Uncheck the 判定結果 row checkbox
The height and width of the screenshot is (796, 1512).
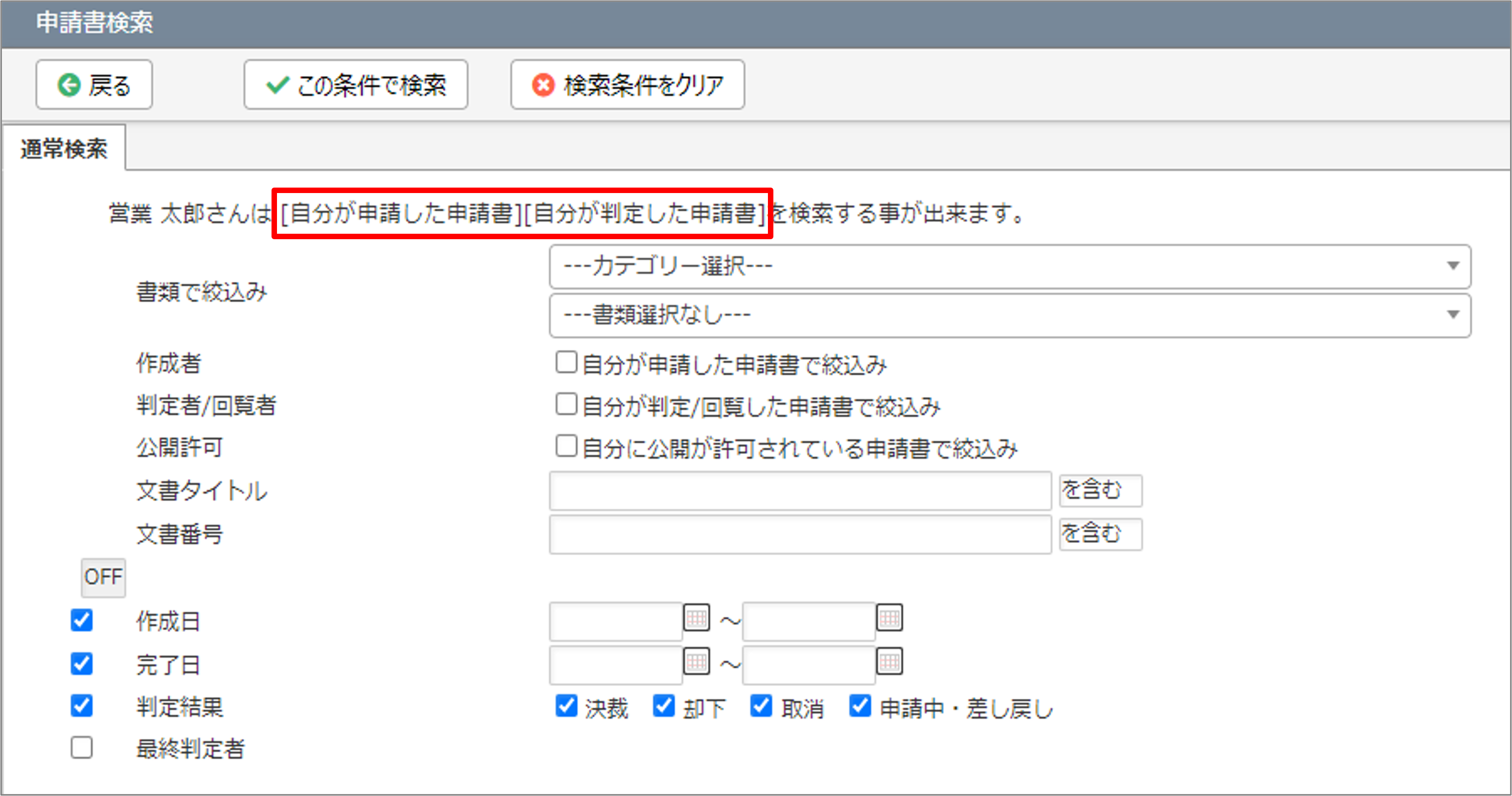point(81,706)
